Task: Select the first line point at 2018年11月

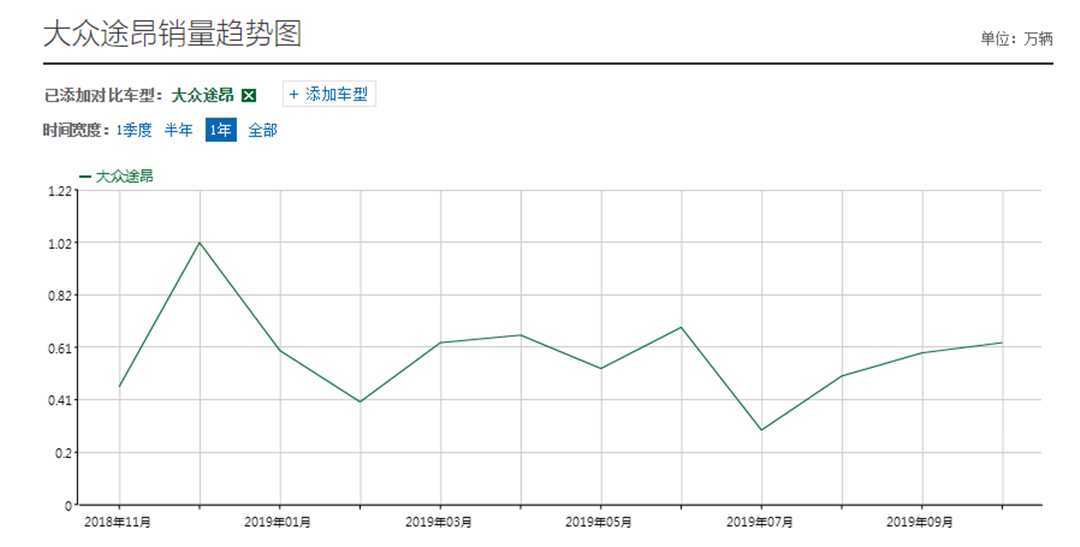Action: (x=120, y=386)
